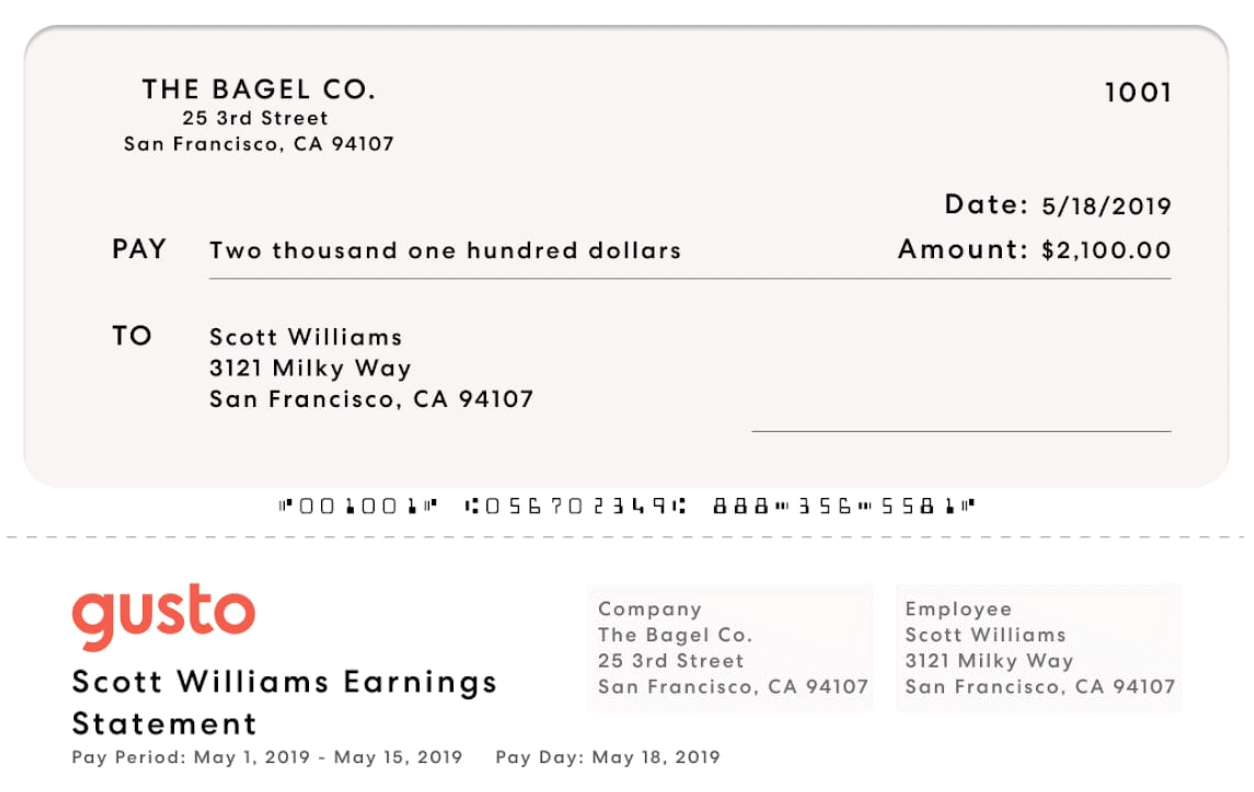Click the PAY label on the check
1254x792 pixels.
(x=139, y=249)
